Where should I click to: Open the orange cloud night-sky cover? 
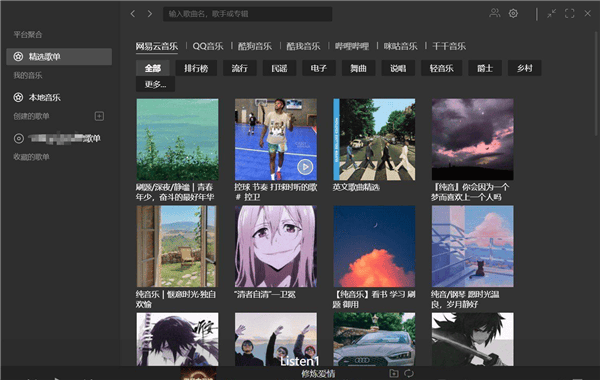click(374, 246)
